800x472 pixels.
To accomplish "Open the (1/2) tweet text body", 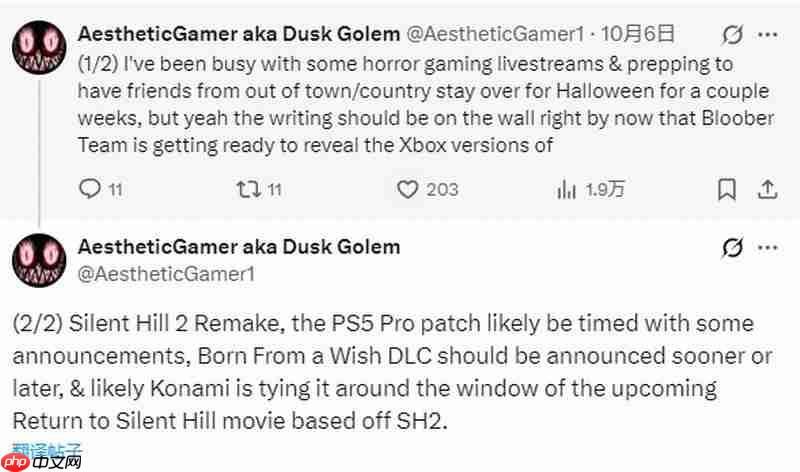I will click(x=400, y=105).
